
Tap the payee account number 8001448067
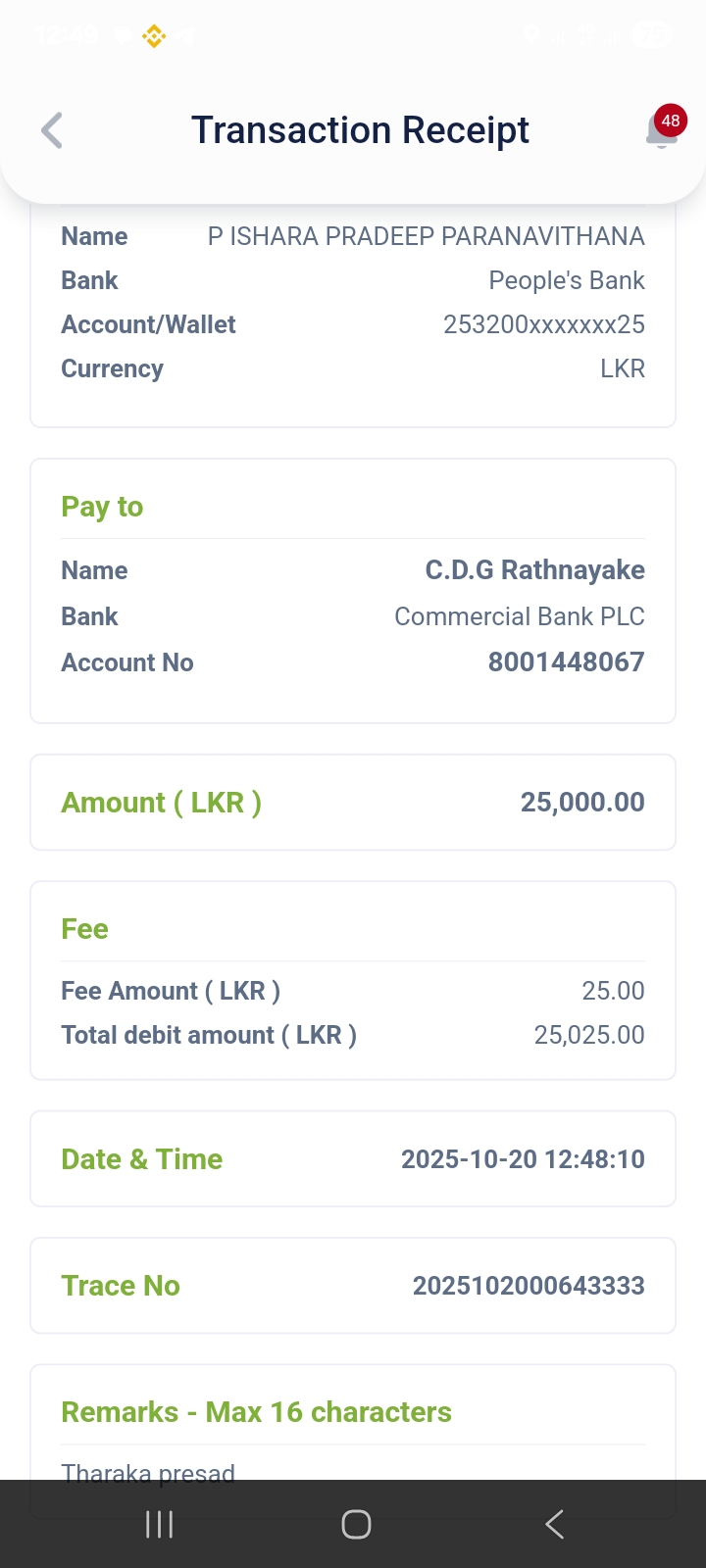(566, 662)
